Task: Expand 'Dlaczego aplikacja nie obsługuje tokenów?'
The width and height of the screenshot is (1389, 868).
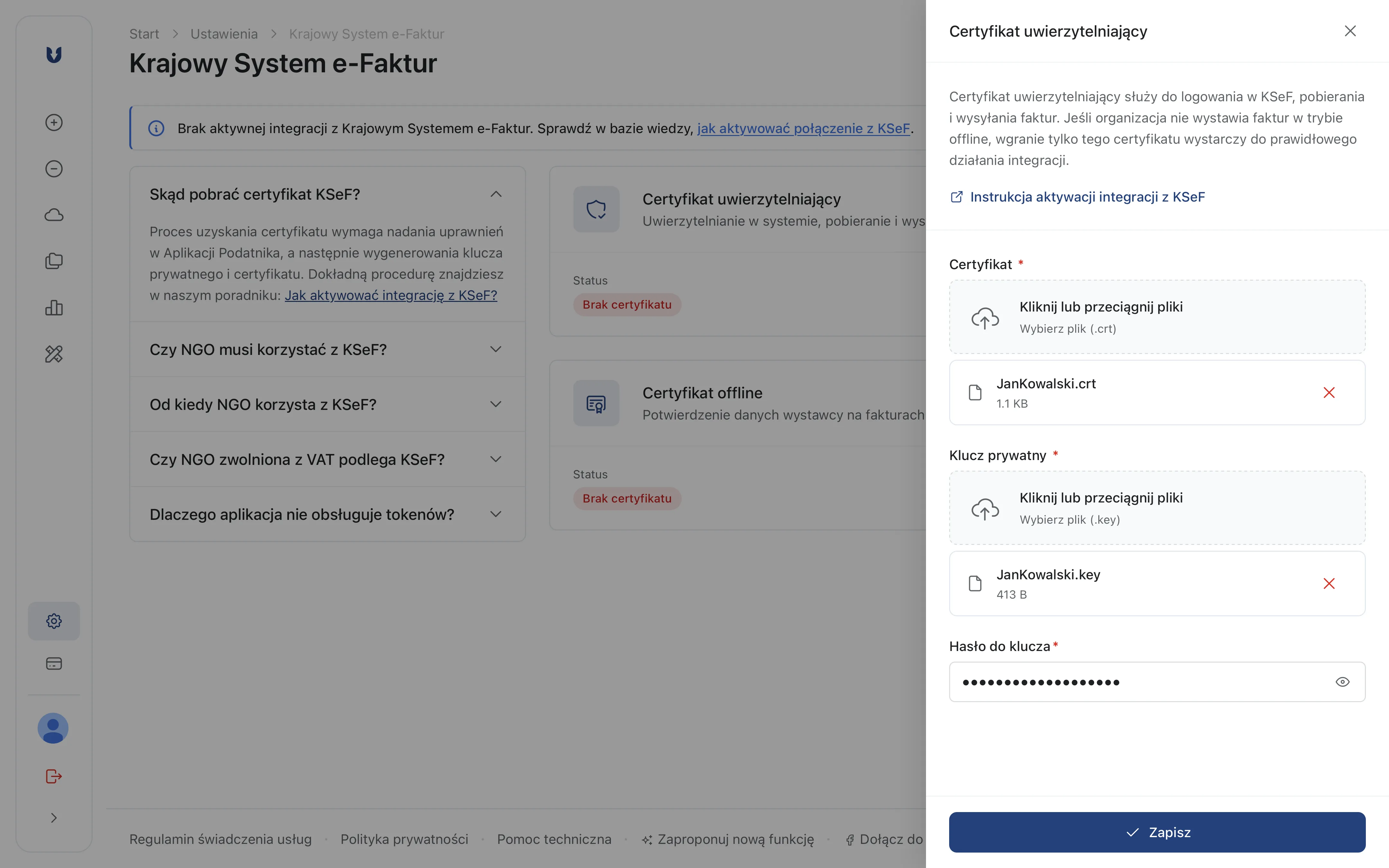Action: point(496,514)
